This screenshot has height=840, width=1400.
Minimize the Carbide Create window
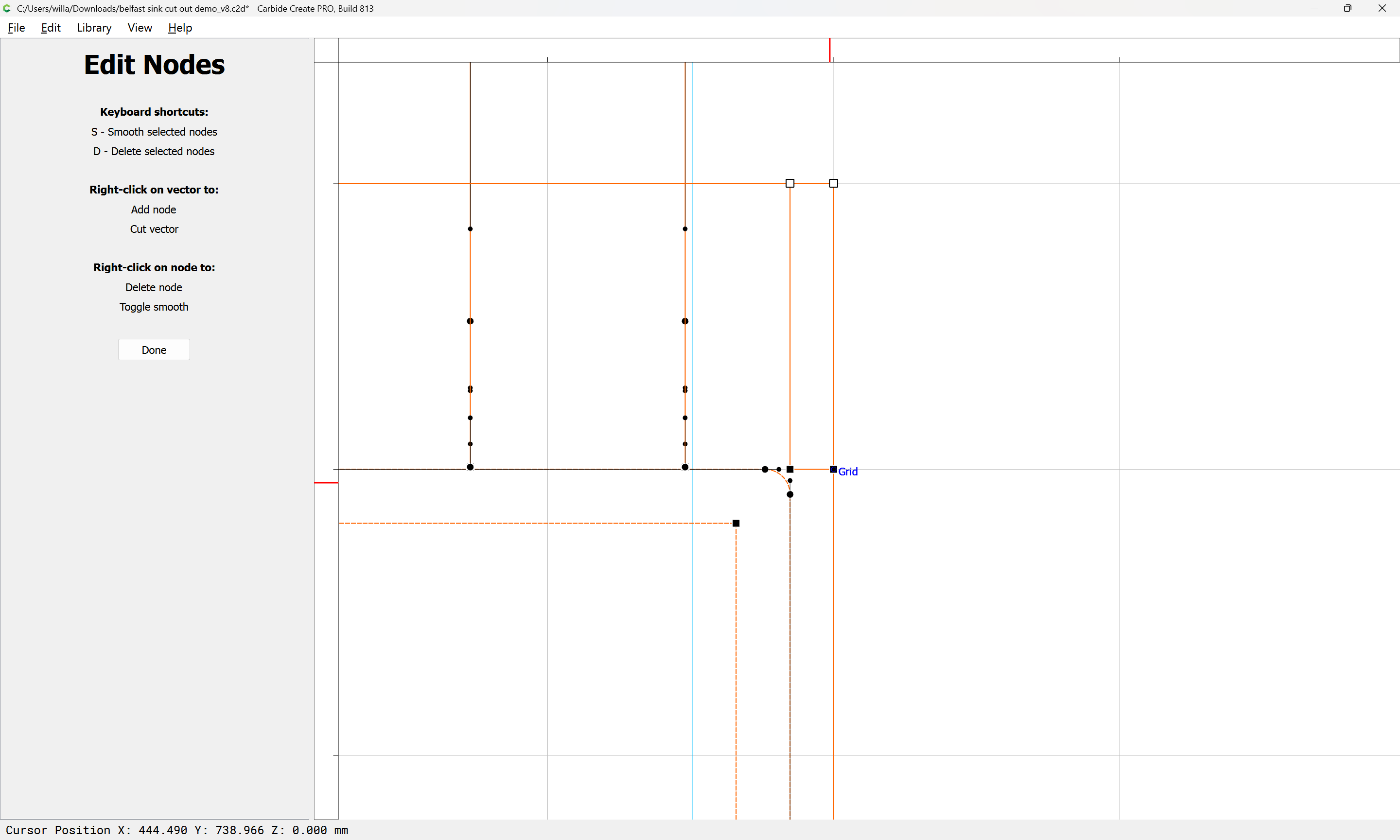click(1314, 8)
